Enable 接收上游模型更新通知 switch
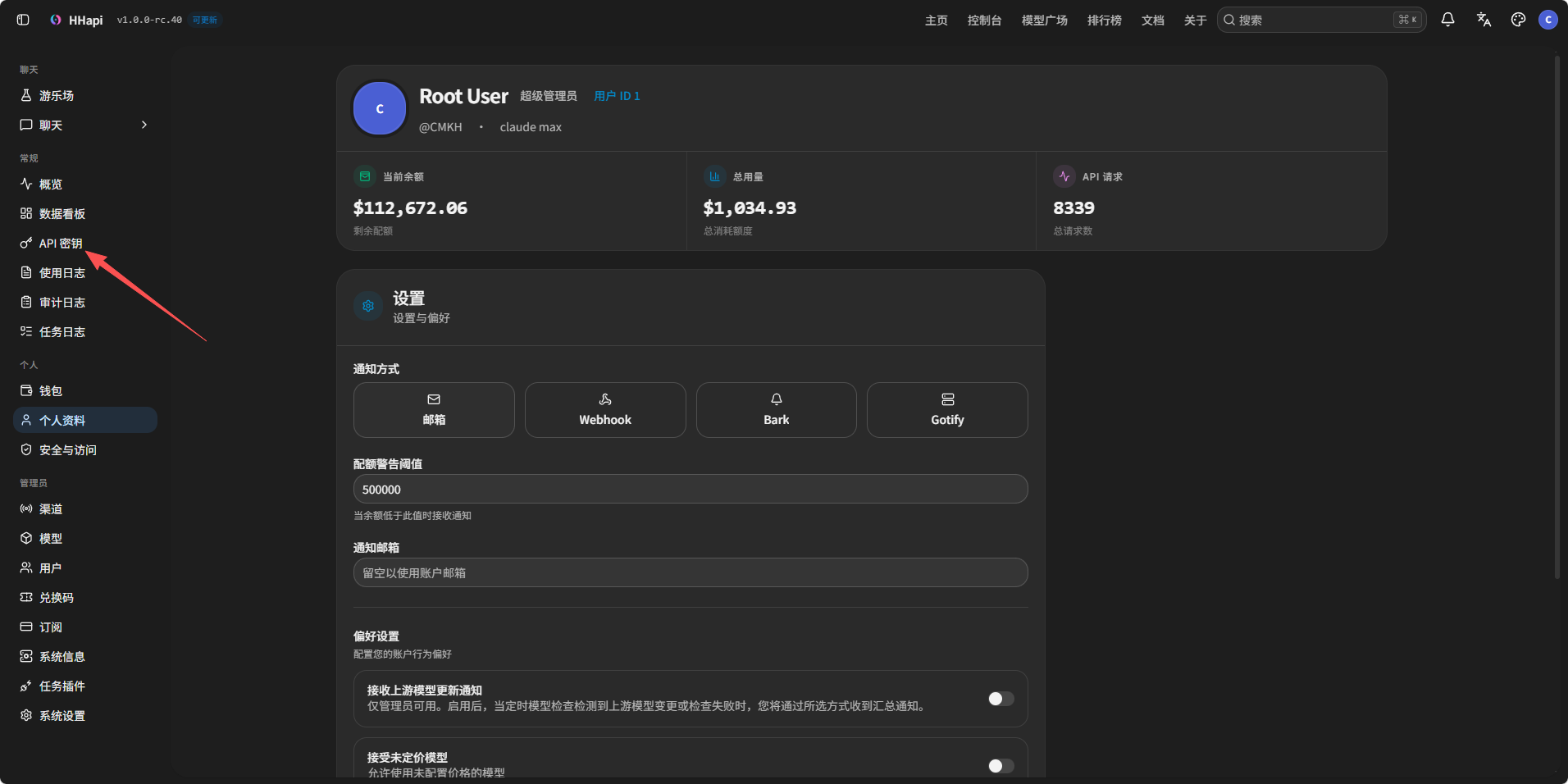Screen dimensions: 1568x784 tap(1001, 699)
